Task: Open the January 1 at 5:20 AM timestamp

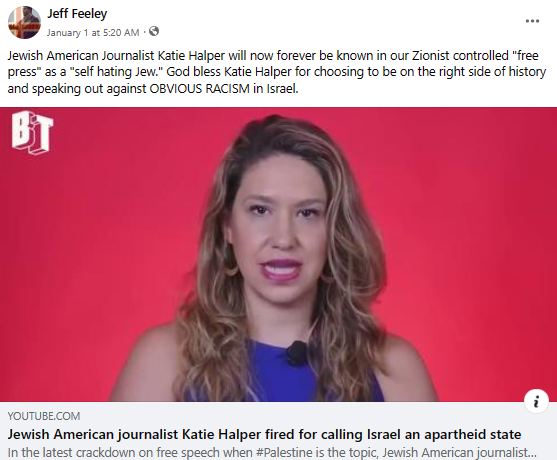Action: (93, 33)
